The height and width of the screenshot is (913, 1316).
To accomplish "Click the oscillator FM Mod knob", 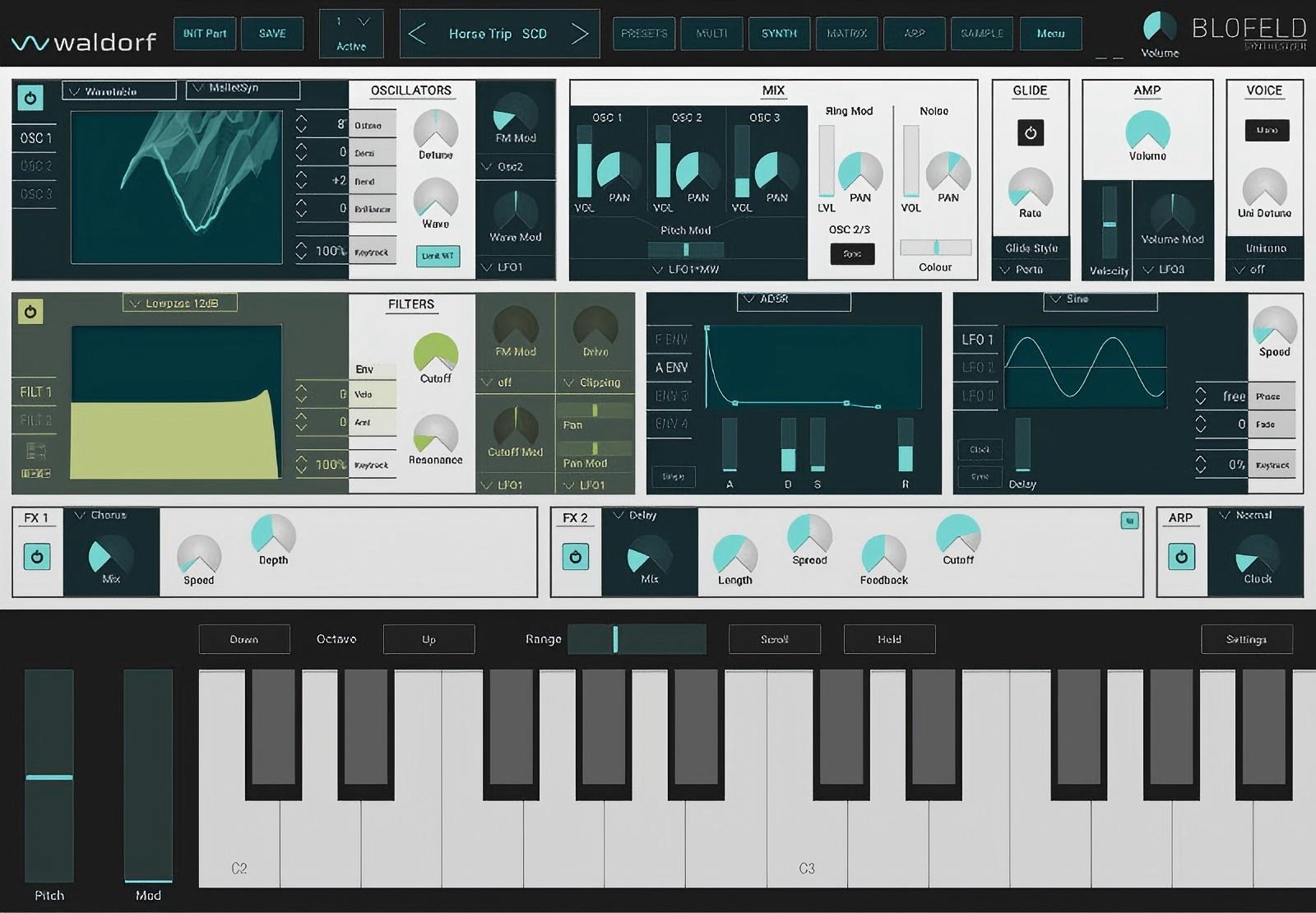I will tap(516, 114).
